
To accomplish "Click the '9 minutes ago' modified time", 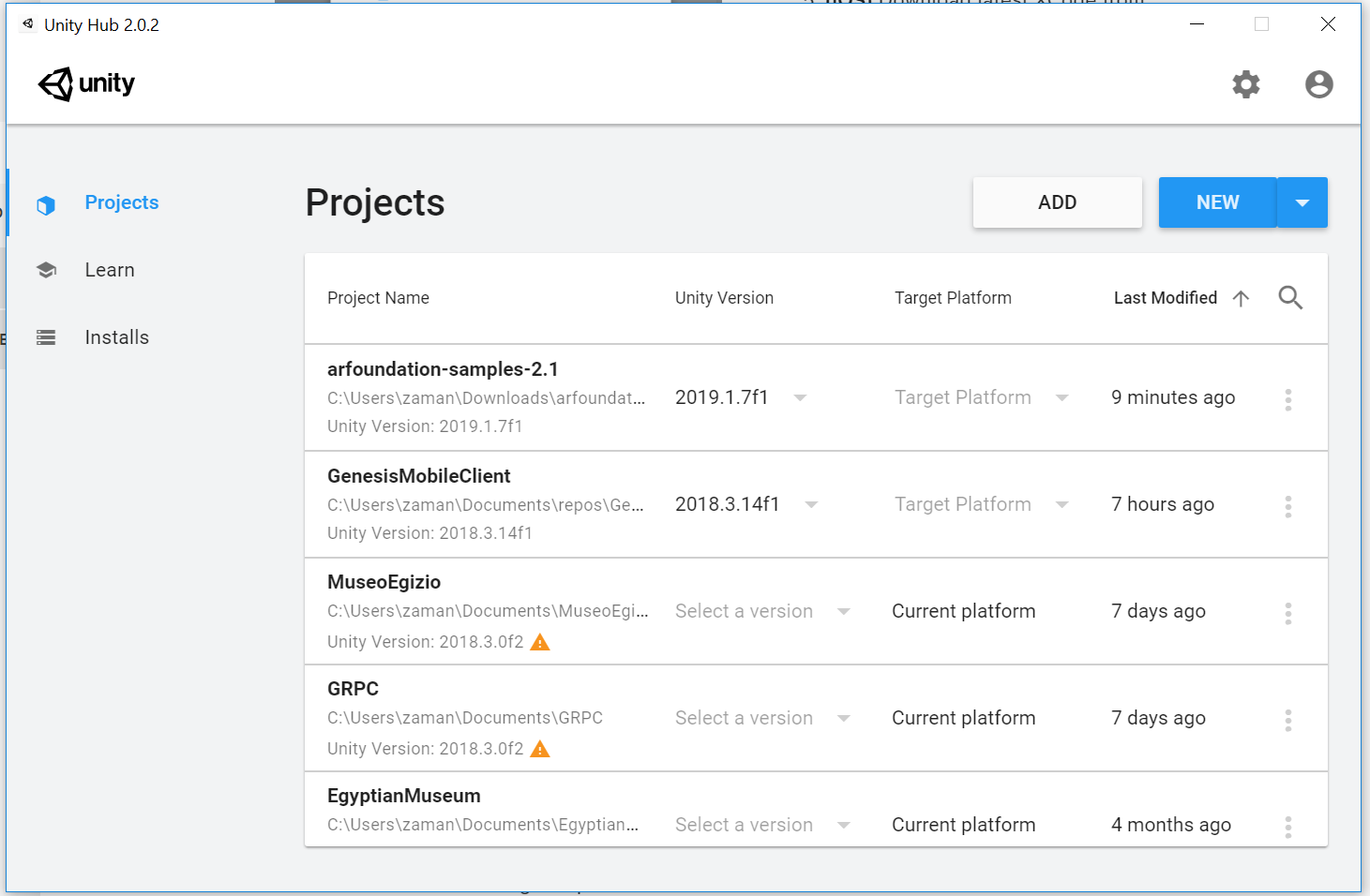I will (1173, 397).
